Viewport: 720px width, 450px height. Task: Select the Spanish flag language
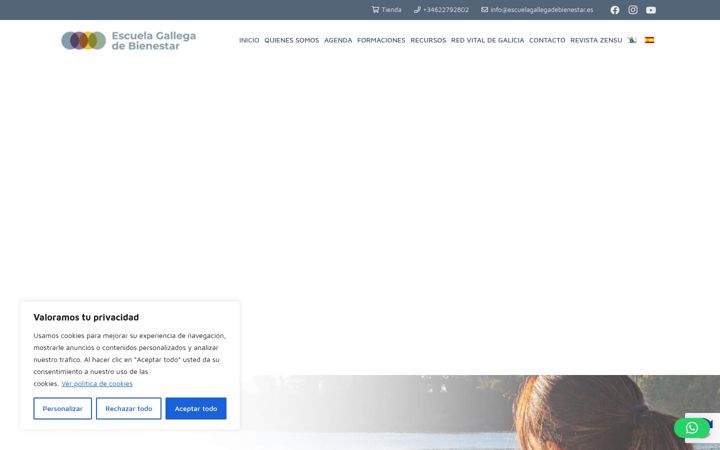coord(649,40)
